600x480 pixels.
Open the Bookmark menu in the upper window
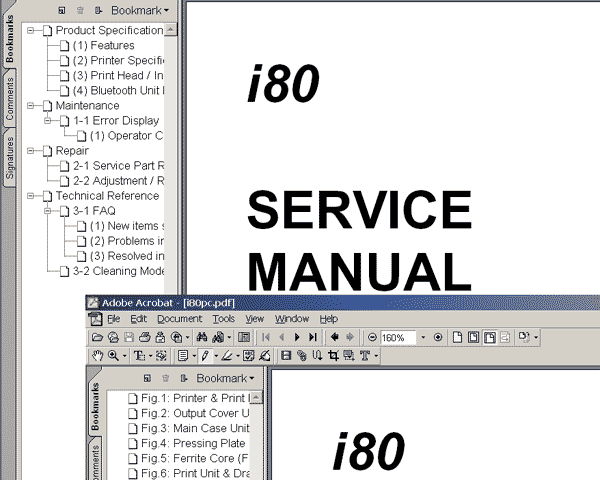point(140,10)
